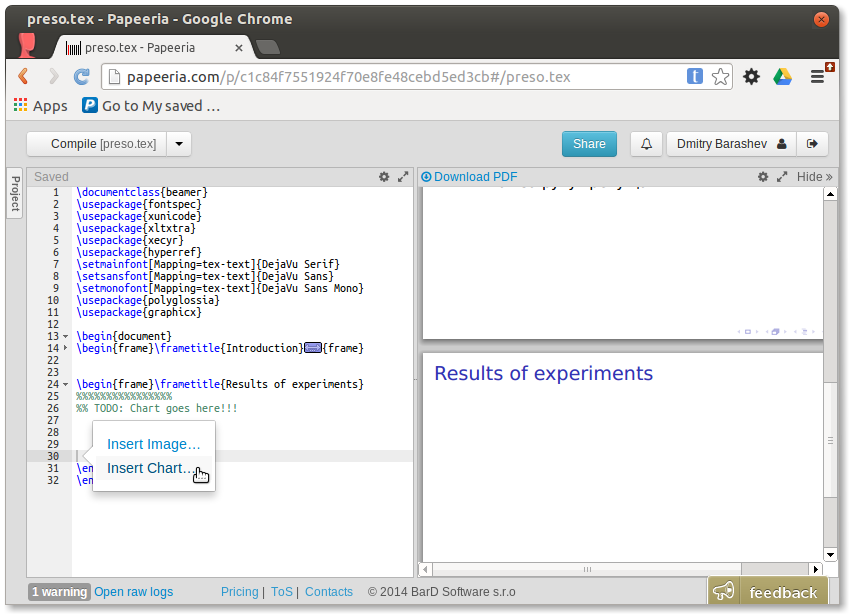Screen dimensions: 849x614
Task: Expand the PDF preview to fullscreen
Action: pos(782,177)
